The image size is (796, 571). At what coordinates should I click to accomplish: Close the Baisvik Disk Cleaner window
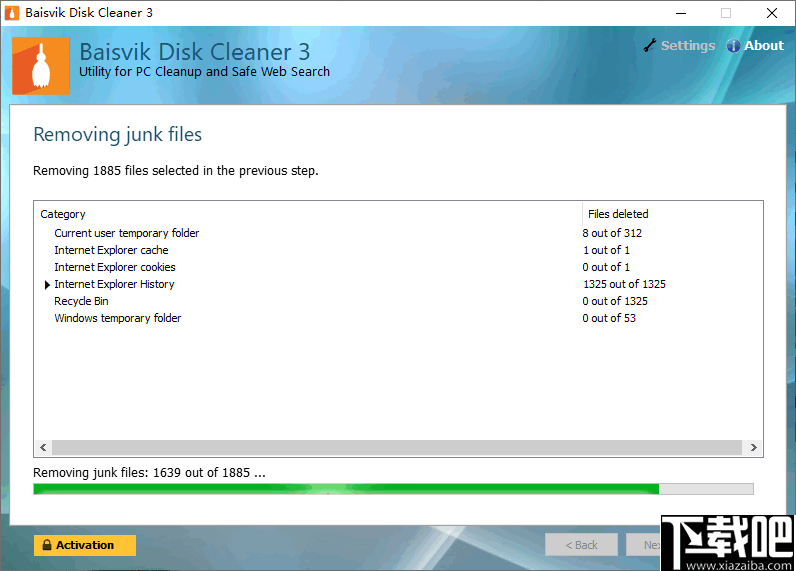pyautogui.click(x=772, y=13)
